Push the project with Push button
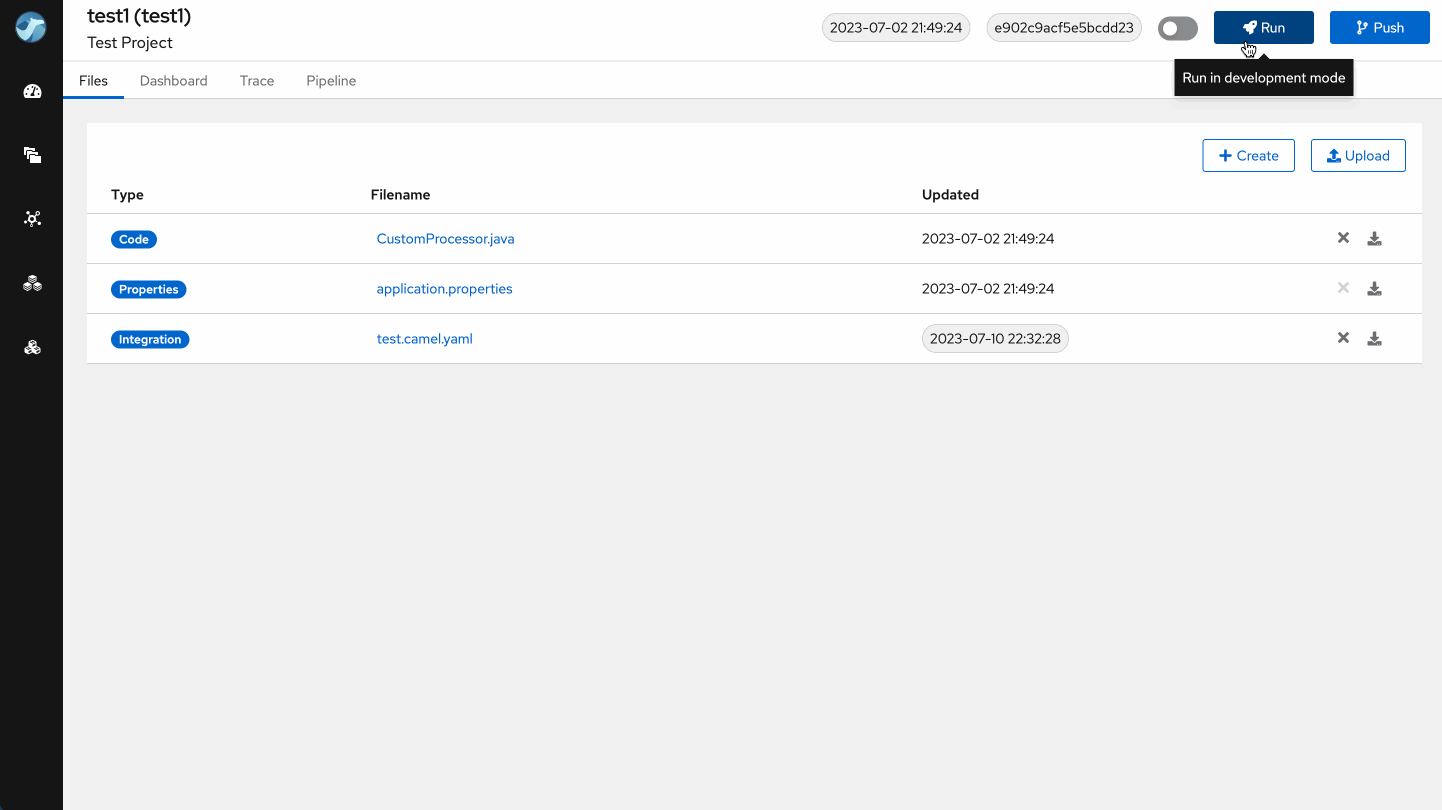Viewport: 1442px width, 810px height. [x=1379, y=28]
